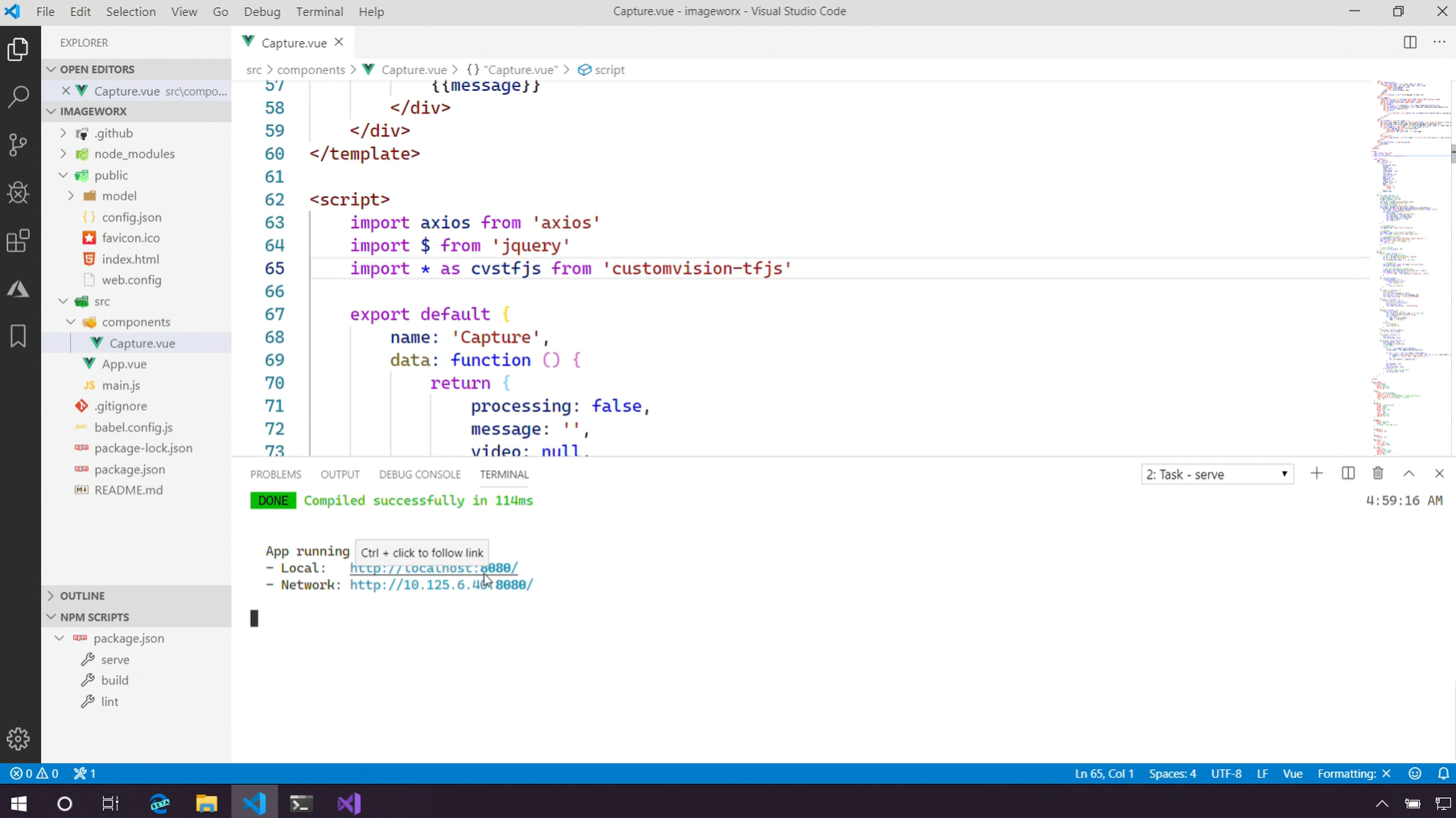The width and height of the screenshot is (1456, 818).
Task: Switch to the PROBLEMS tab
Action: [275, 475]
